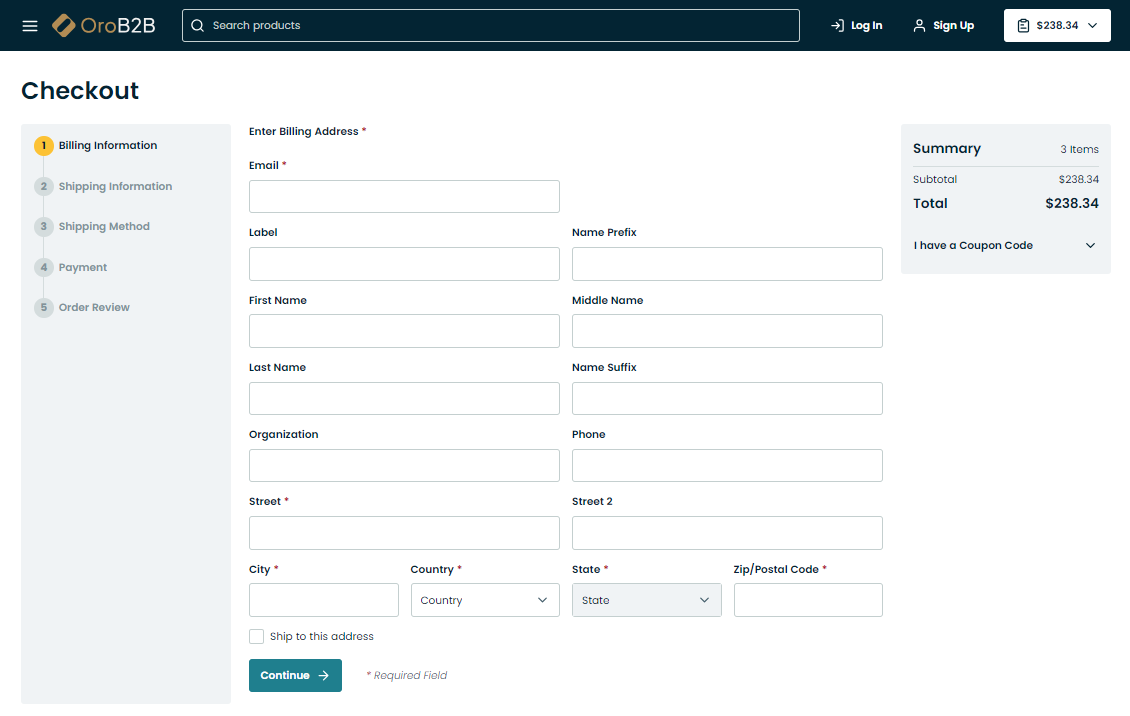
Task: Open the Country dropdown
Action: [x=485, y=600]
